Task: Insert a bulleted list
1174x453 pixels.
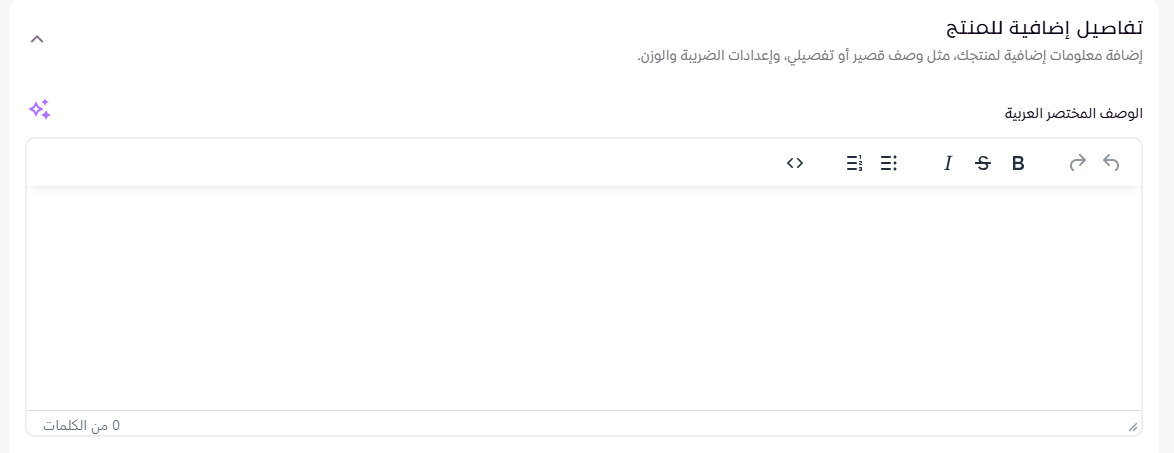Action: click(x=889, y=163)
